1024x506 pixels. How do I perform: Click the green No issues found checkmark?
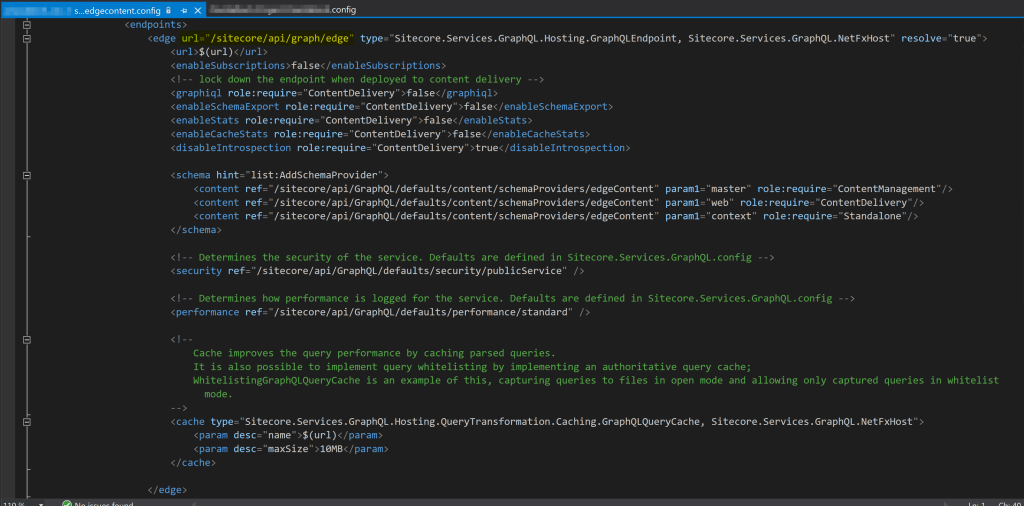pos(66,502)
